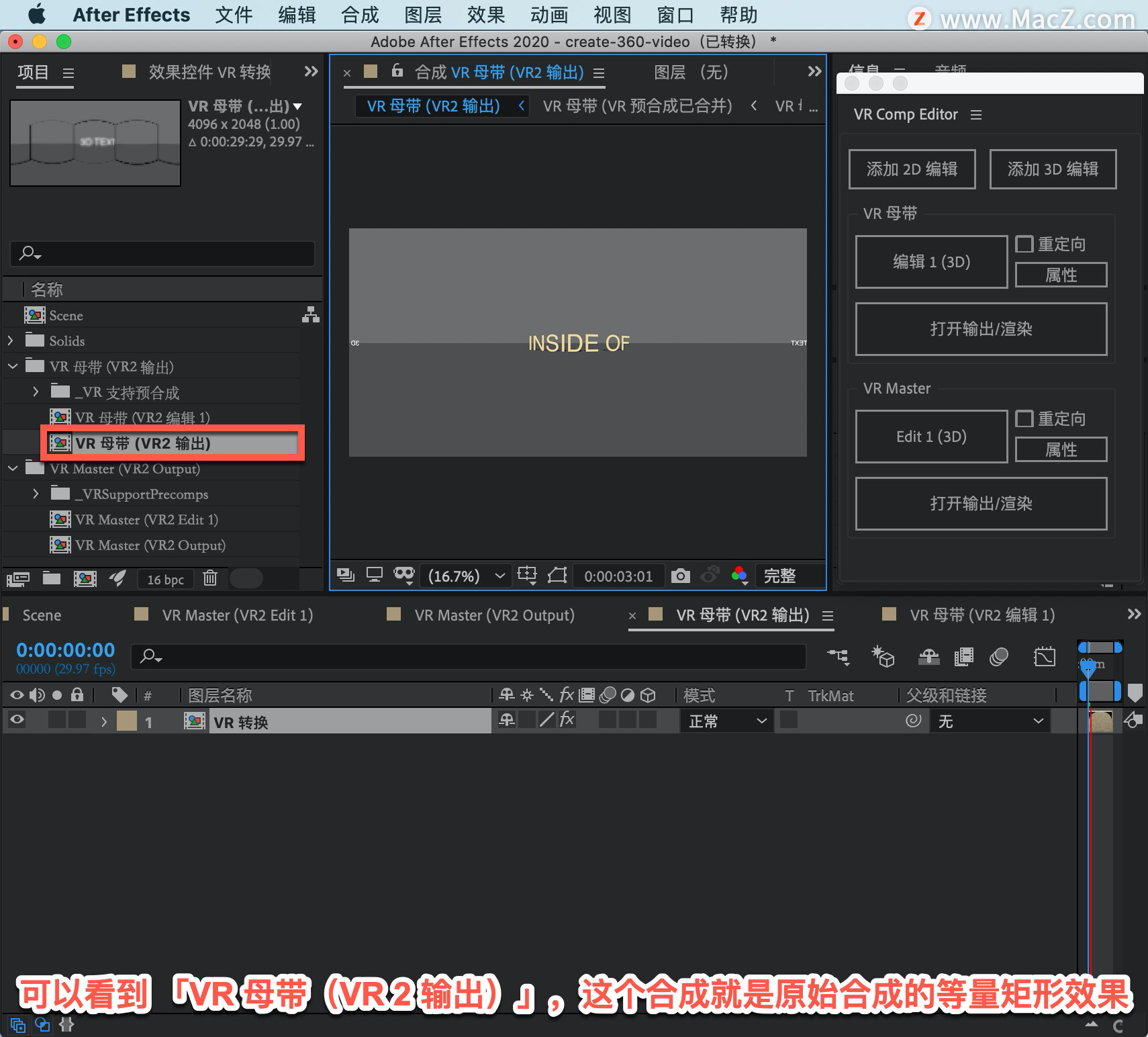Collapse the VR 母带 (VR2 输出) folder

pyautogui.click(x=13, y=367)
